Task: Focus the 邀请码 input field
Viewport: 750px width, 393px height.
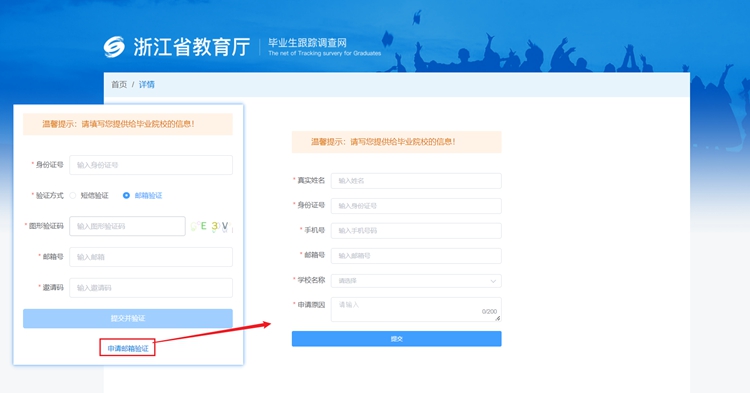Action: 151,288
